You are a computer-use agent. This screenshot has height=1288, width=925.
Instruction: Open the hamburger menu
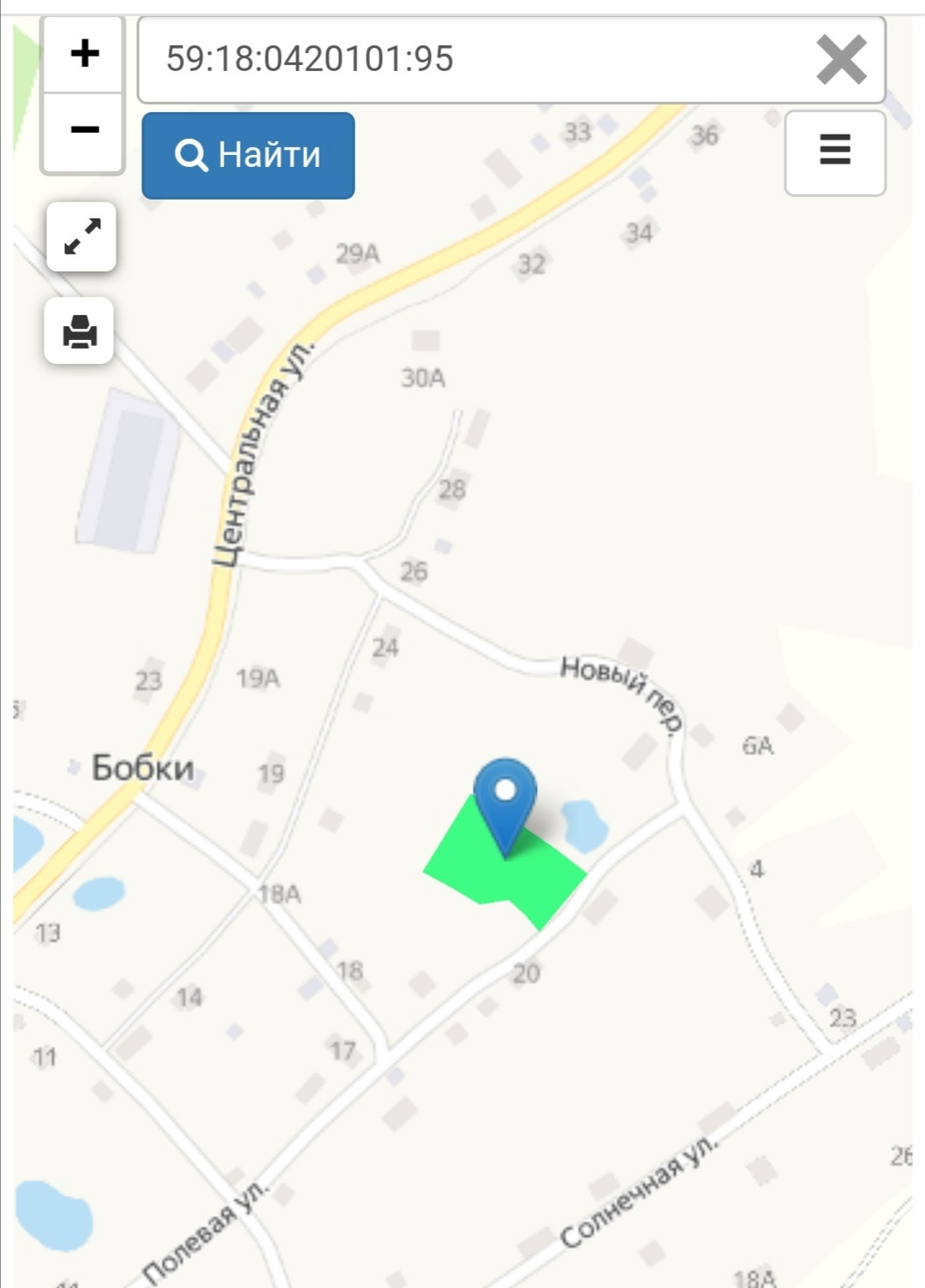[x=835, y=152]
